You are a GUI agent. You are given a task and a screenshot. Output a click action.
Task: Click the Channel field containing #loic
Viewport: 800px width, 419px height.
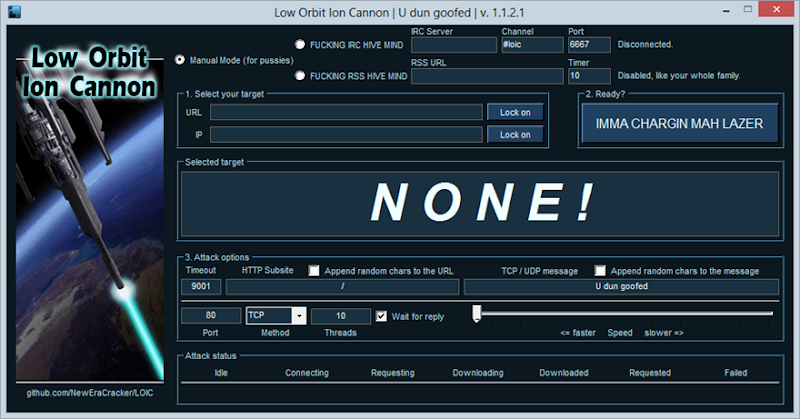click(x=532, y=45)
